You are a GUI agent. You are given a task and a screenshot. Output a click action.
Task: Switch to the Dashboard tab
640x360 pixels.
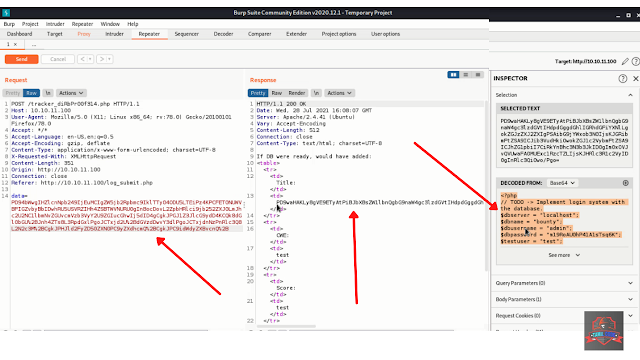pyautogui.click(x=19, y=34)
